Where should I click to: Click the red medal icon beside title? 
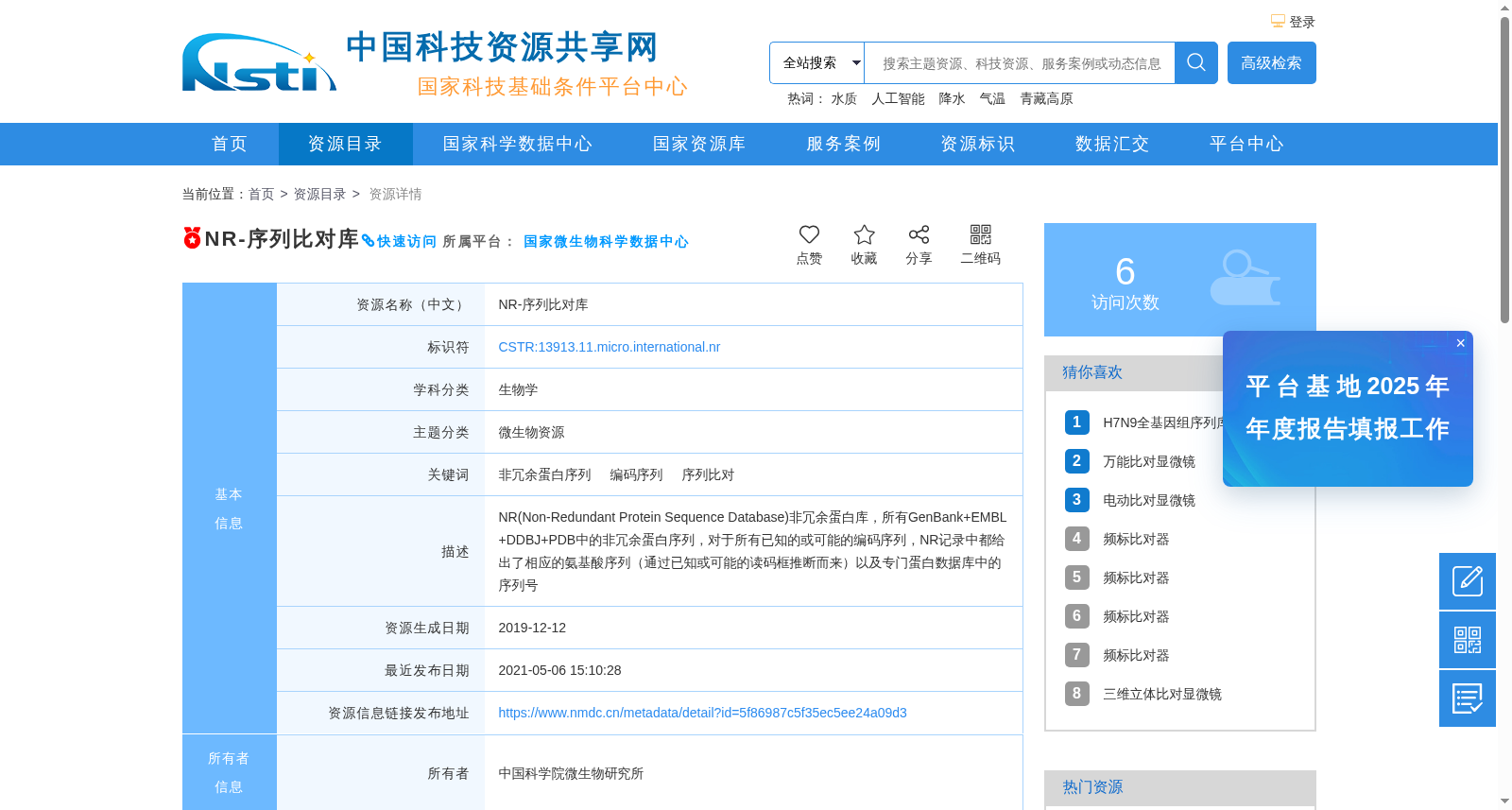(x=192, y=238)
